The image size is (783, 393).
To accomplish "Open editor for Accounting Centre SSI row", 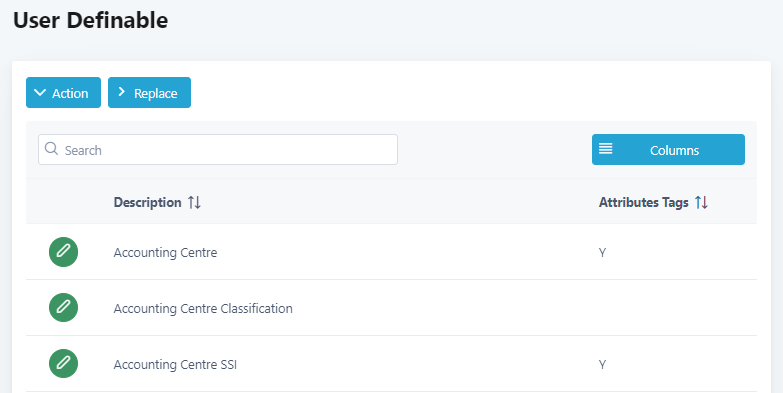I will (x=63, y=364).
